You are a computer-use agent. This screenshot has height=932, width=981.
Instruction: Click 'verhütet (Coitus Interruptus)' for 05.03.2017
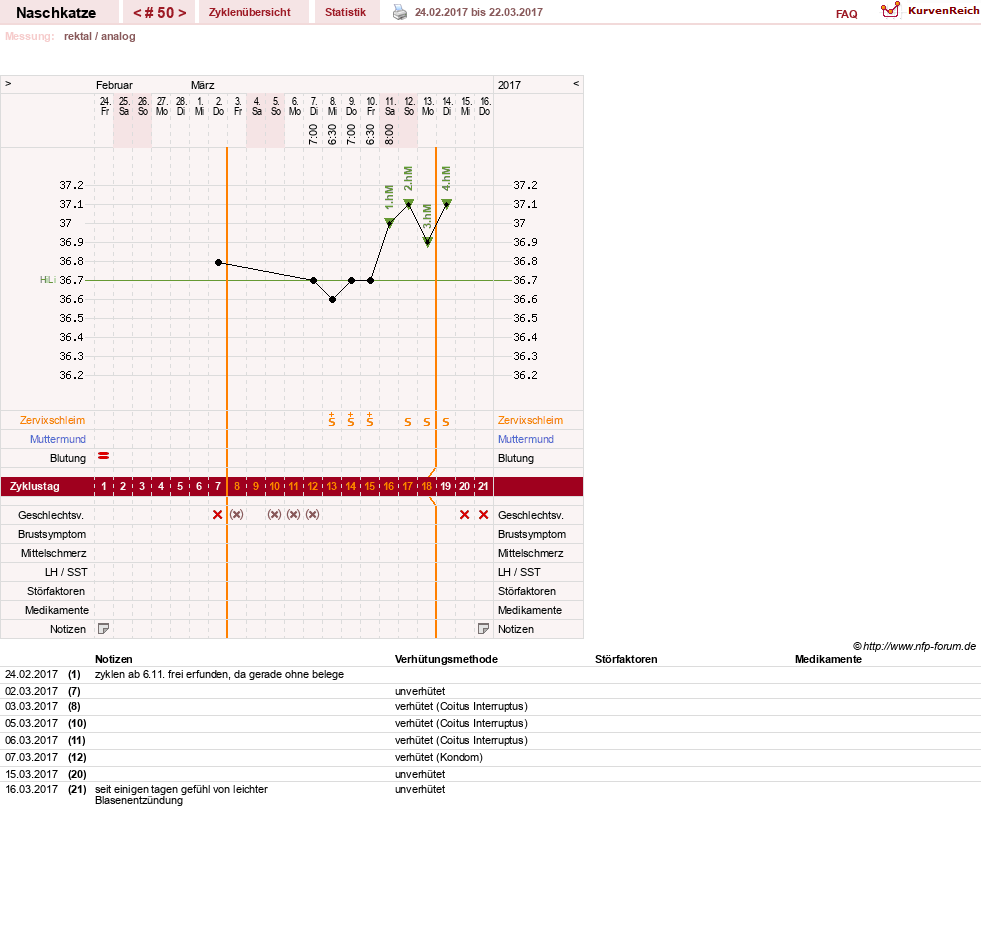[x=461, y=723]
